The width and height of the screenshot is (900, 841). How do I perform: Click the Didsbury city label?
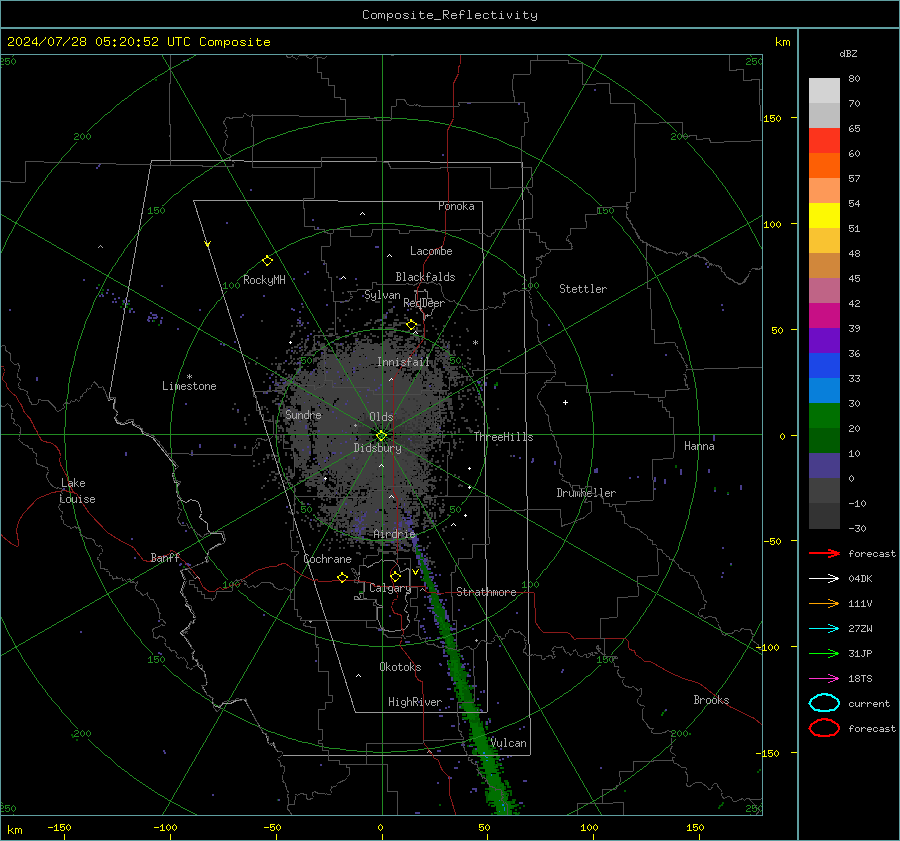(377, 448)
